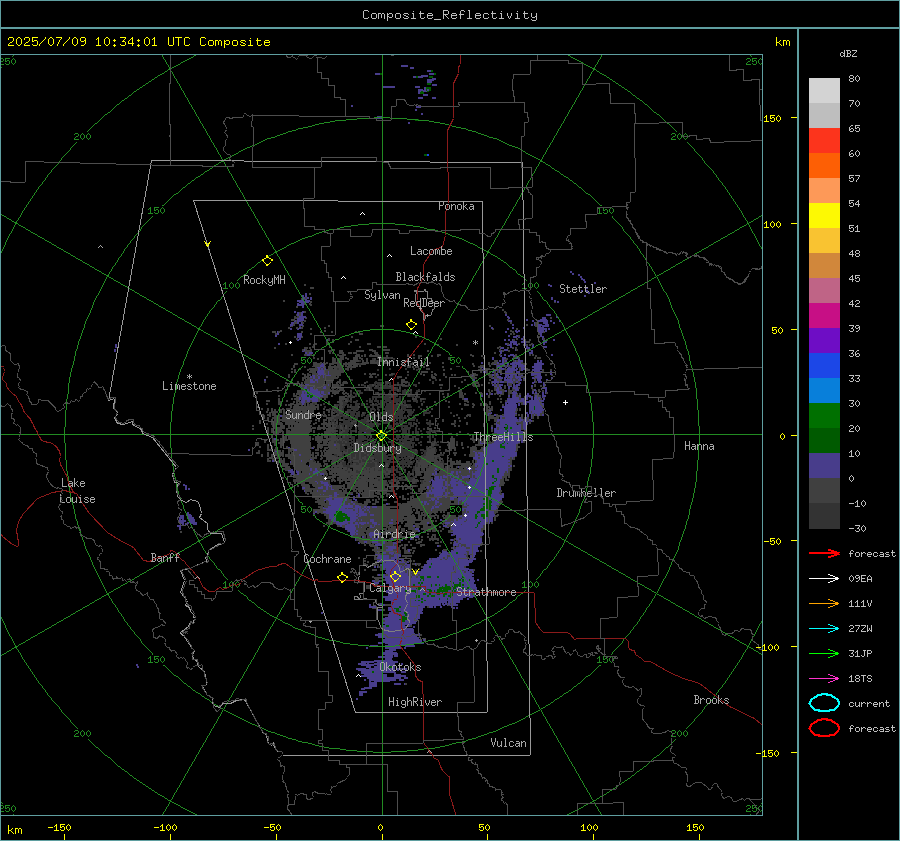This screenshot has width=900, height=841.
Task: Click the red forecast arrow in legend
Action: coord(824,553)
